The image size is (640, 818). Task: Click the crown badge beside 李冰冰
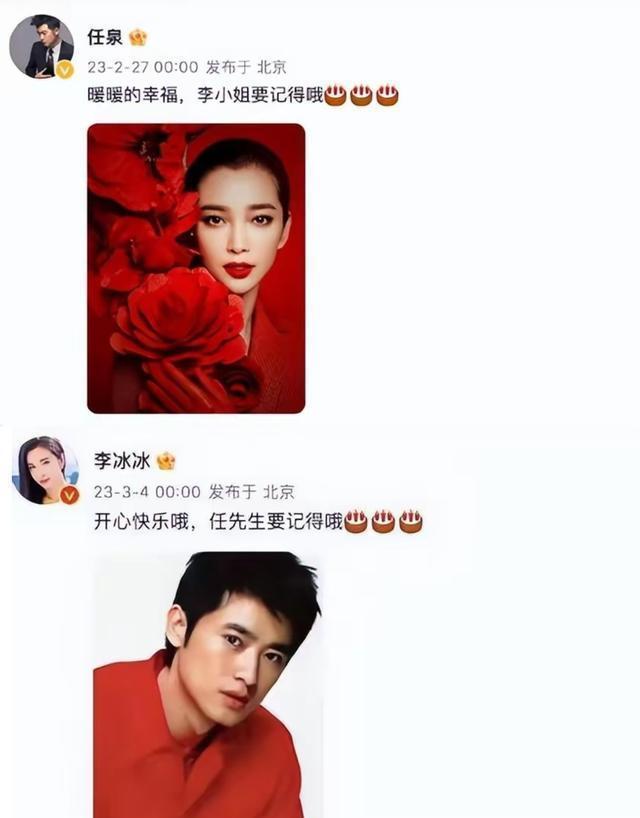click(x=166, y=461)
